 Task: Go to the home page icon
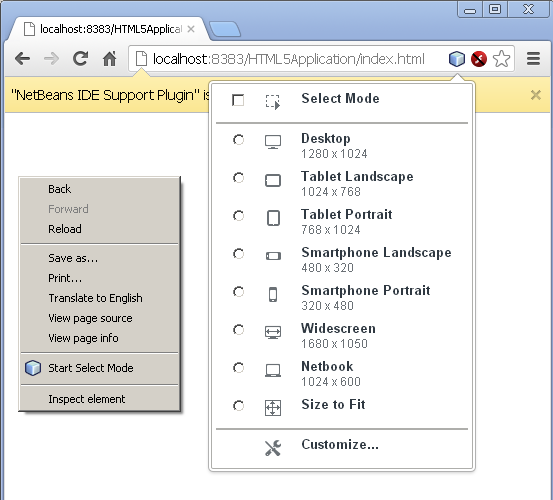[x=110, y=59]
